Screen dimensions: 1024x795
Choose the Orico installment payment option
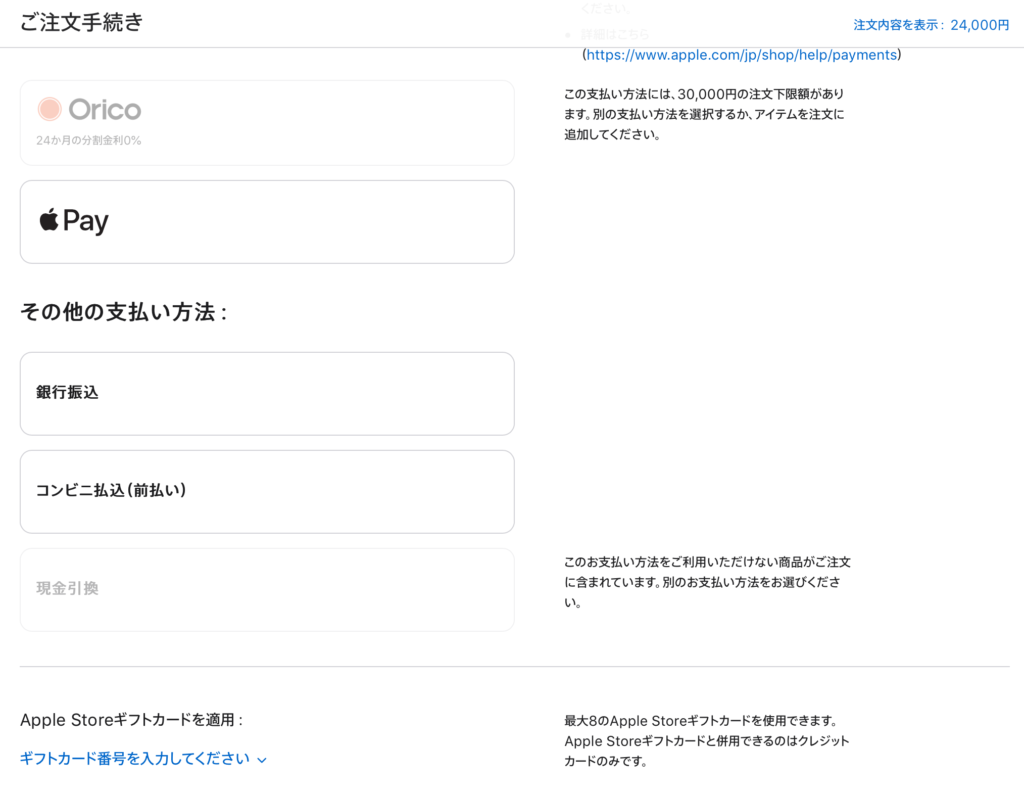tap(267, 123)
